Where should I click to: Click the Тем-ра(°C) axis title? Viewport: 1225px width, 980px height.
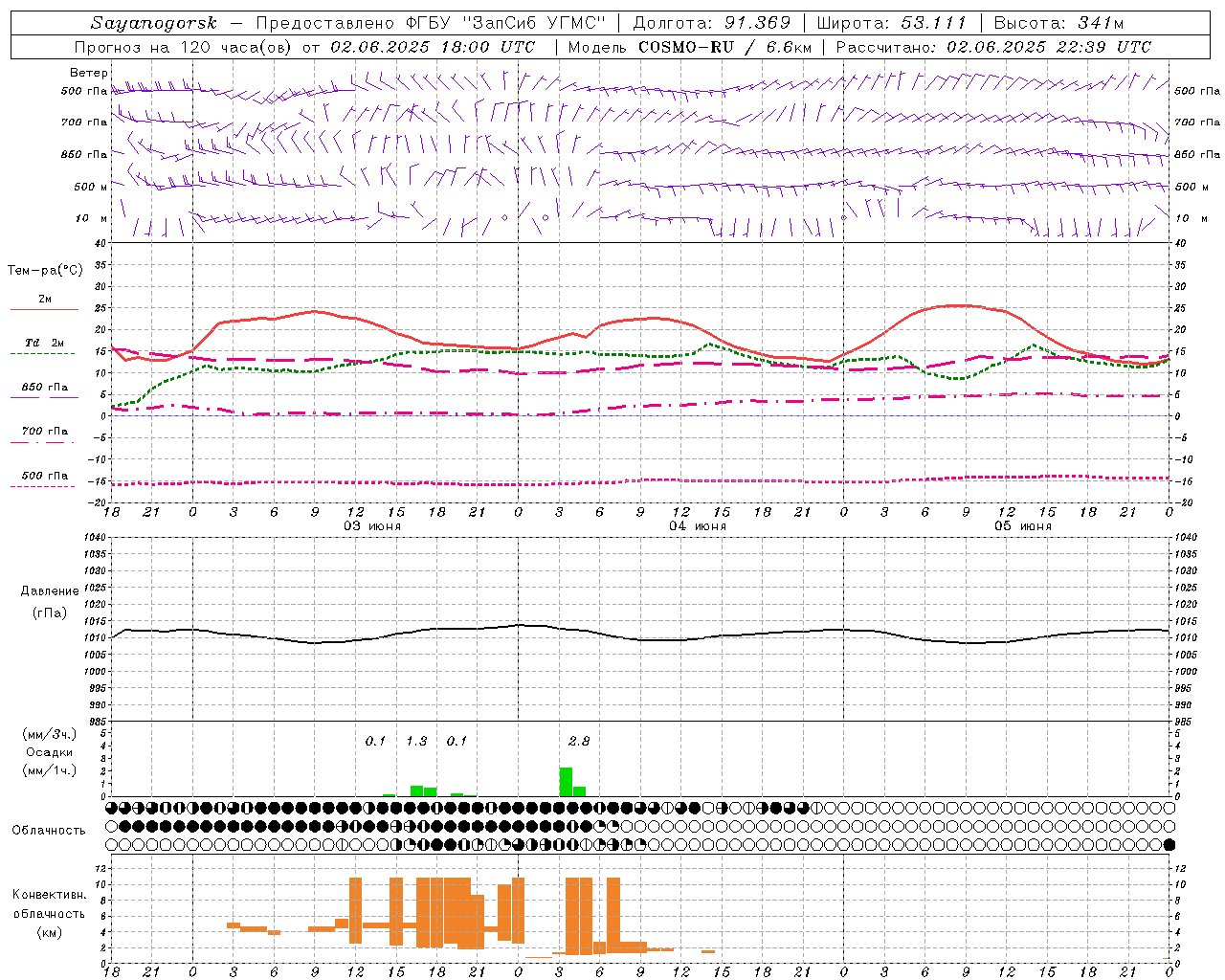[x=45, y=271]
